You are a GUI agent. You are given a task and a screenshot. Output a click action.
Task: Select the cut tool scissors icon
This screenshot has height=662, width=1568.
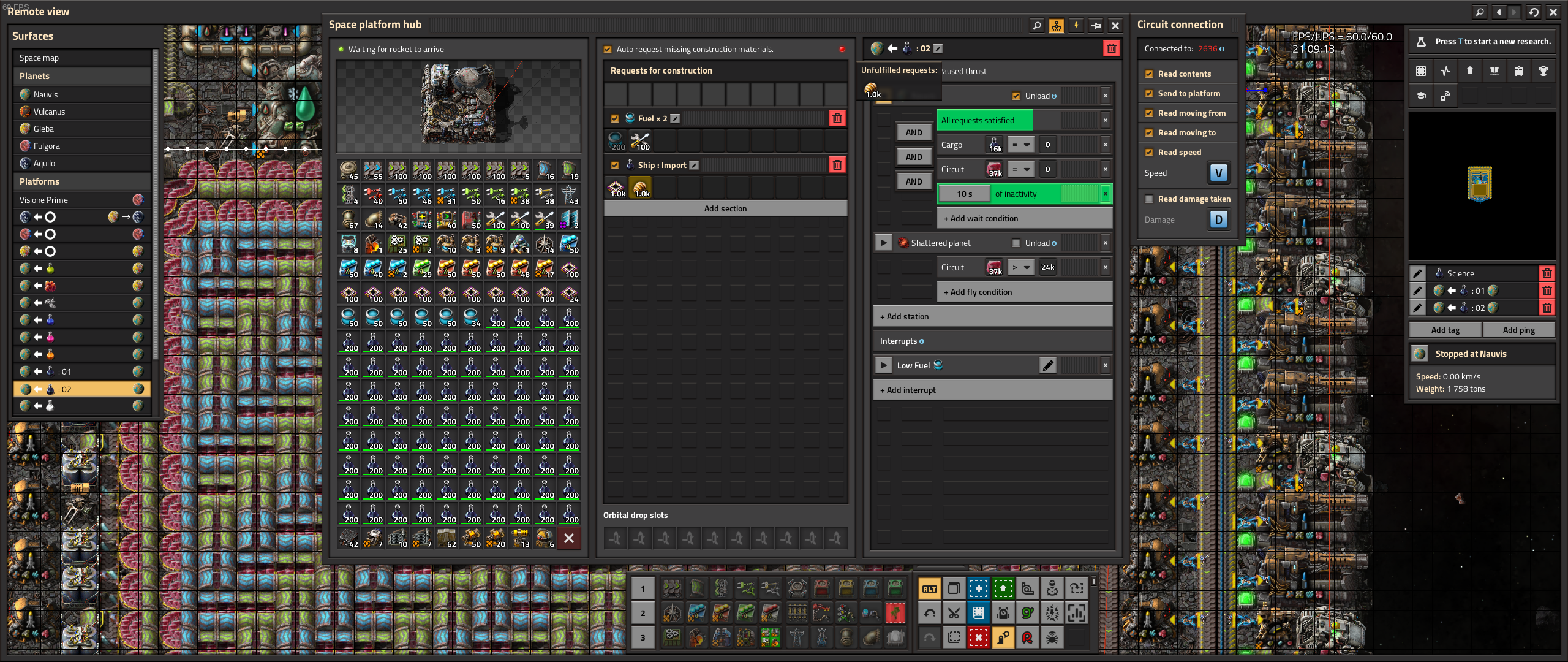click(x=954, y=612)
